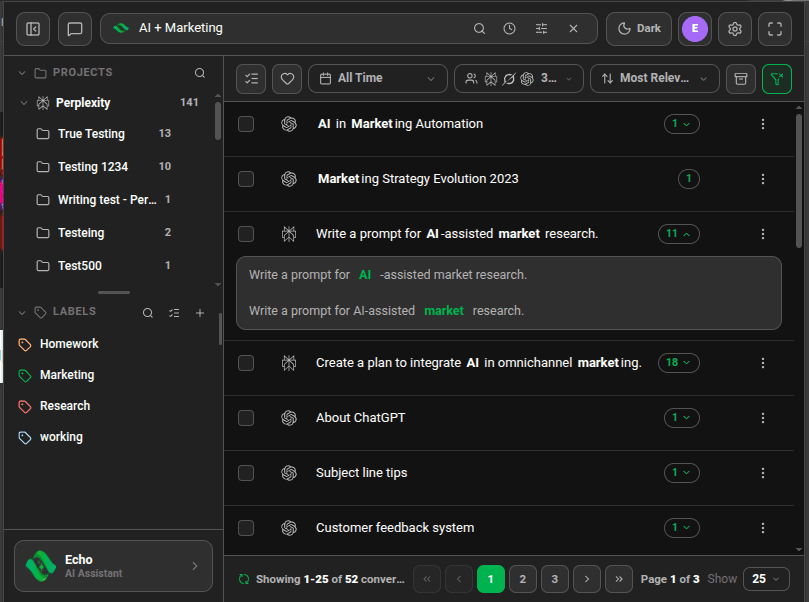Click the archive box icon
The width and height of the screenshot is (809, 602).
tap(741, 79)
